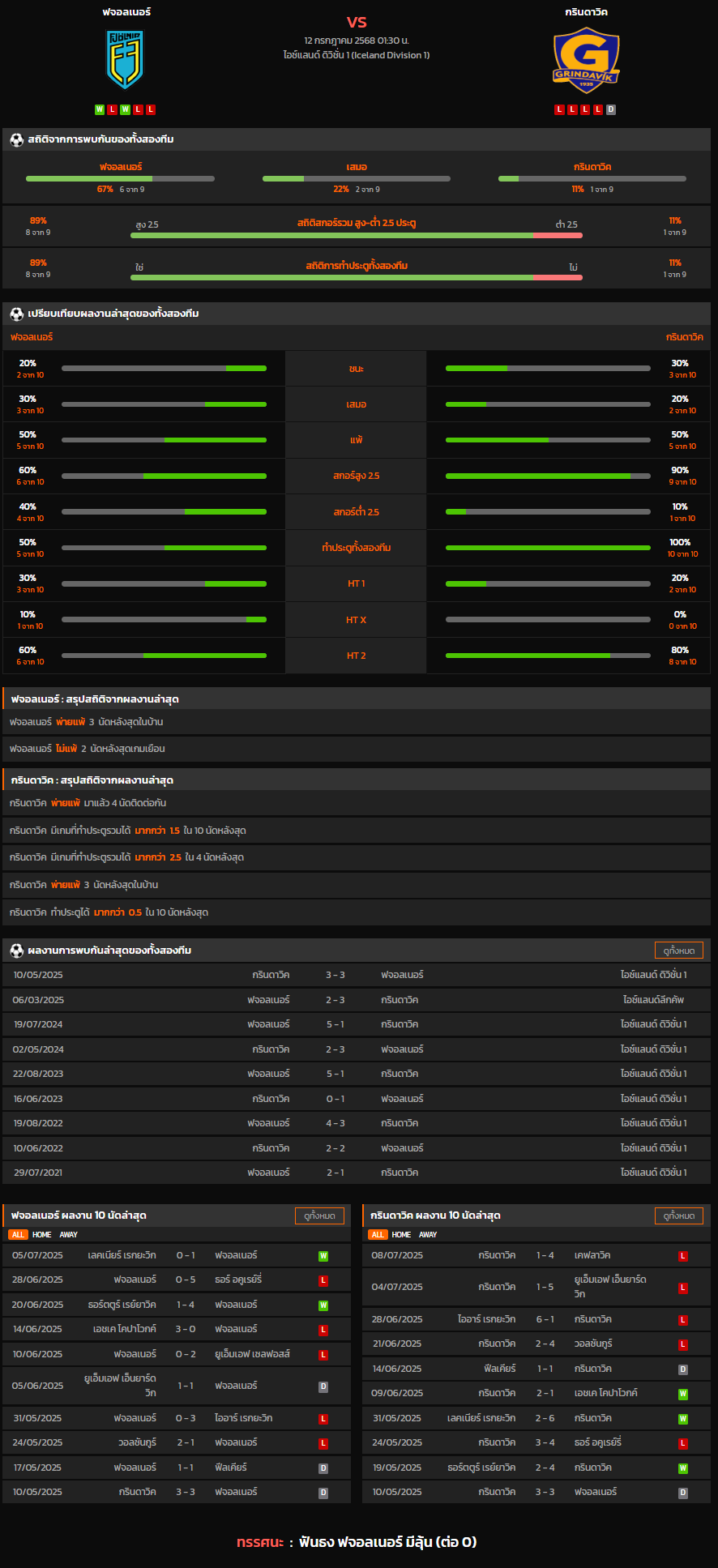
Task: Click the L badge on the 08/07/2025 row
Action: (x=683, y=1256)
